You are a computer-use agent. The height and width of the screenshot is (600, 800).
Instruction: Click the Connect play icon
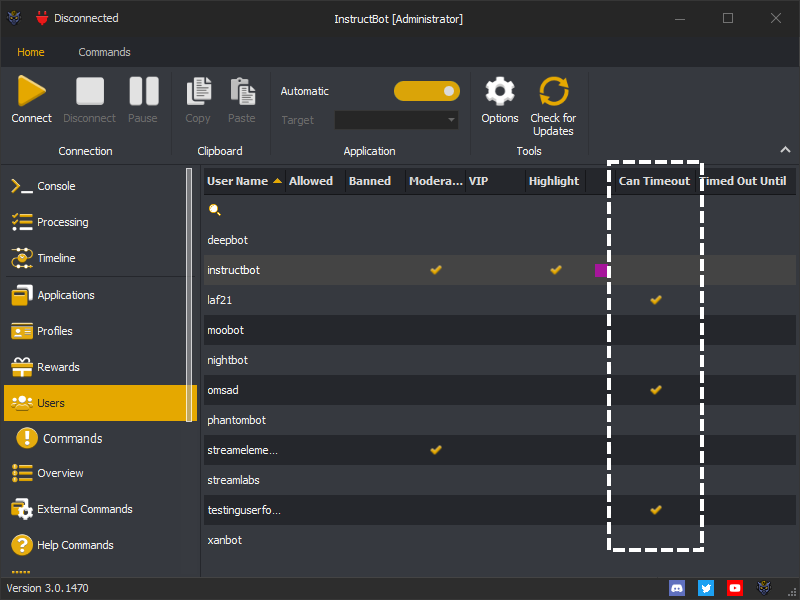pos(32,91)
